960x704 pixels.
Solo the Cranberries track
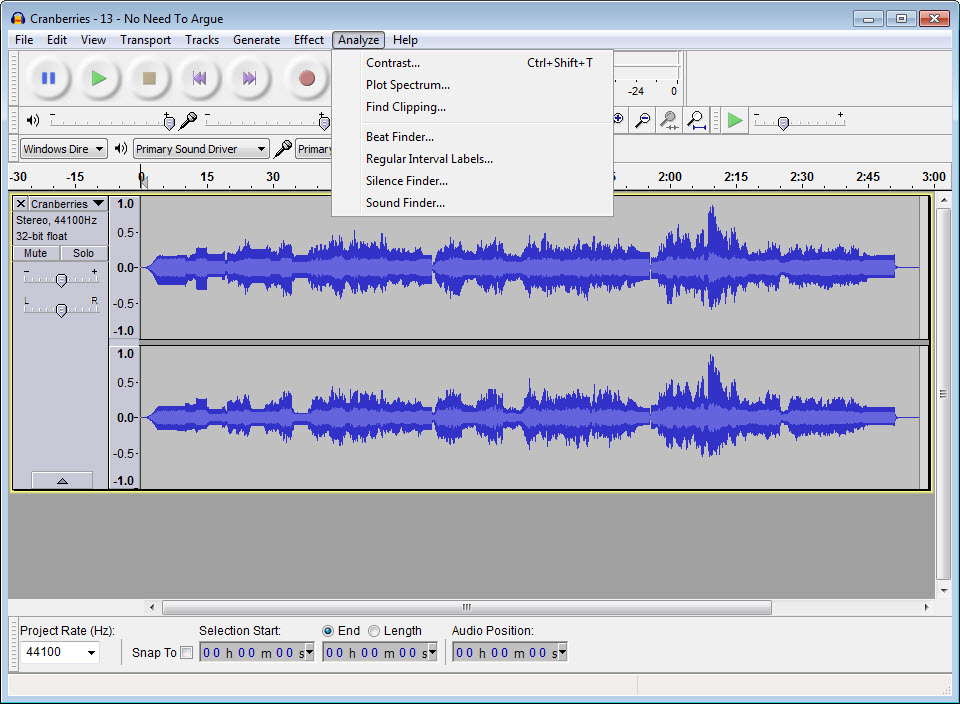(x=84, y=253)
